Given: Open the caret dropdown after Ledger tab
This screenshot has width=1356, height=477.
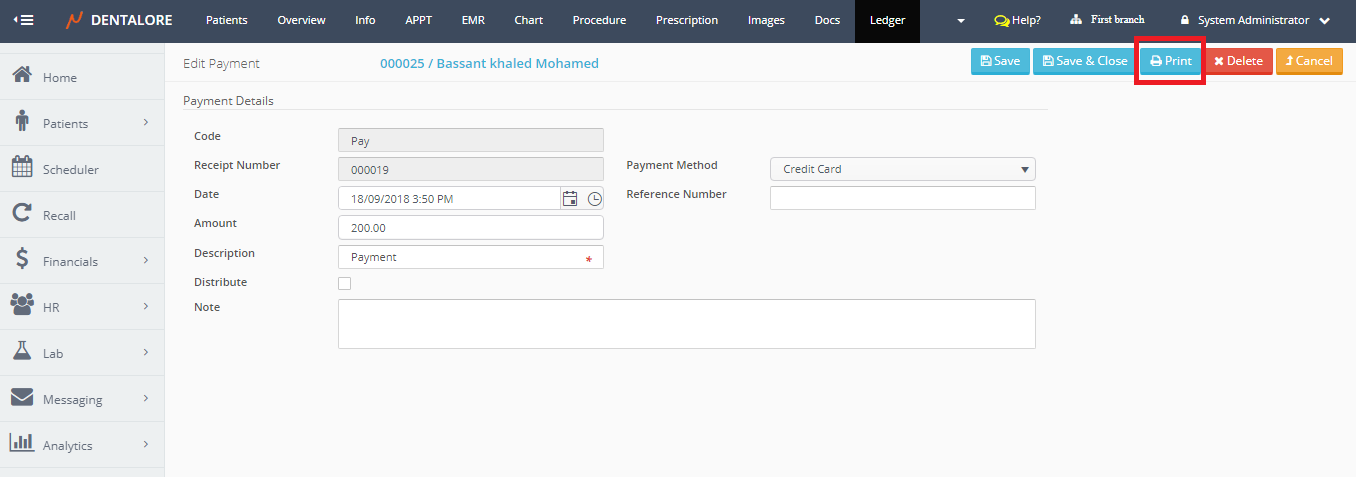Looking at the screenshot, I should tap(961, 21).
